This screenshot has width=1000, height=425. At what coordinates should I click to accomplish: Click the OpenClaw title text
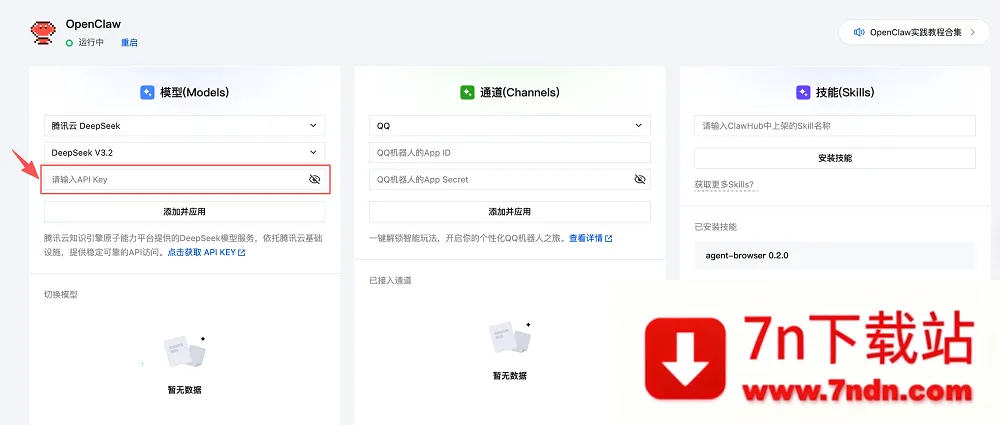click(x=93, y=24)
